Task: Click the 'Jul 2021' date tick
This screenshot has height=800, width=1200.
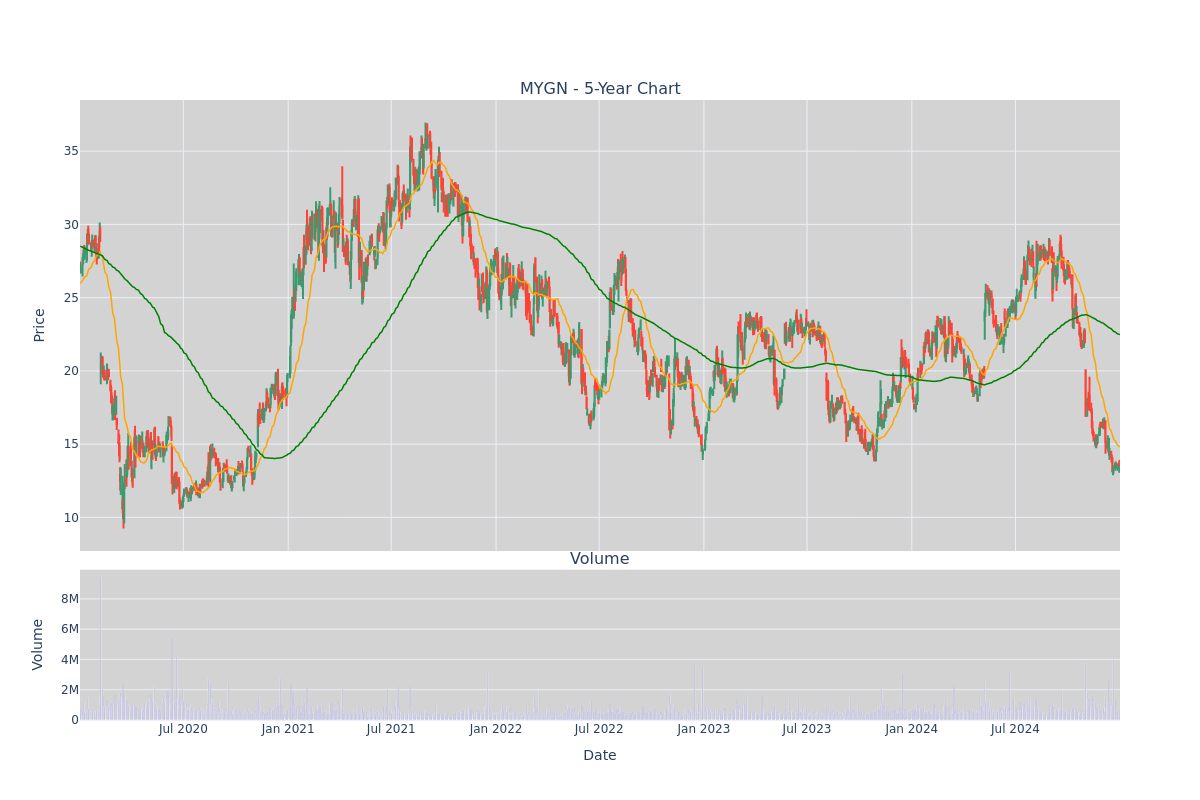Action: click(x=391, y=729)
